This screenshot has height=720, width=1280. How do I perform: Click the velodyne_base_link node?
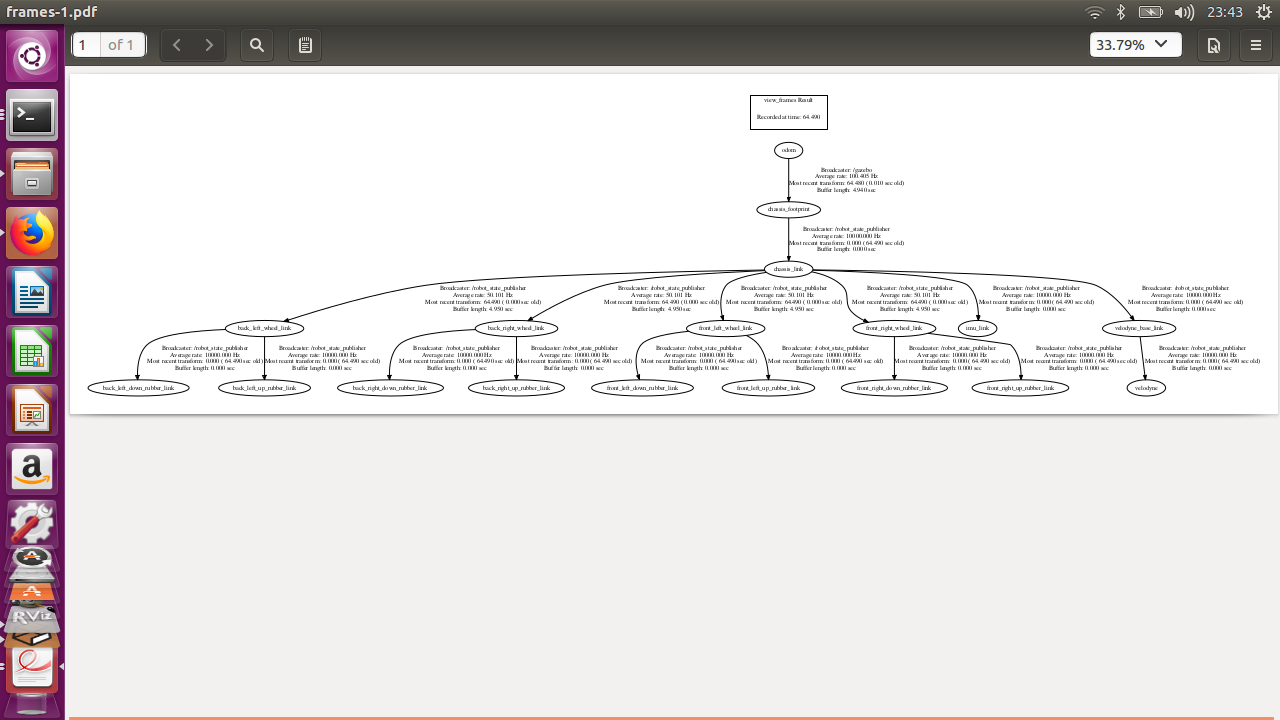[1139, 327]
